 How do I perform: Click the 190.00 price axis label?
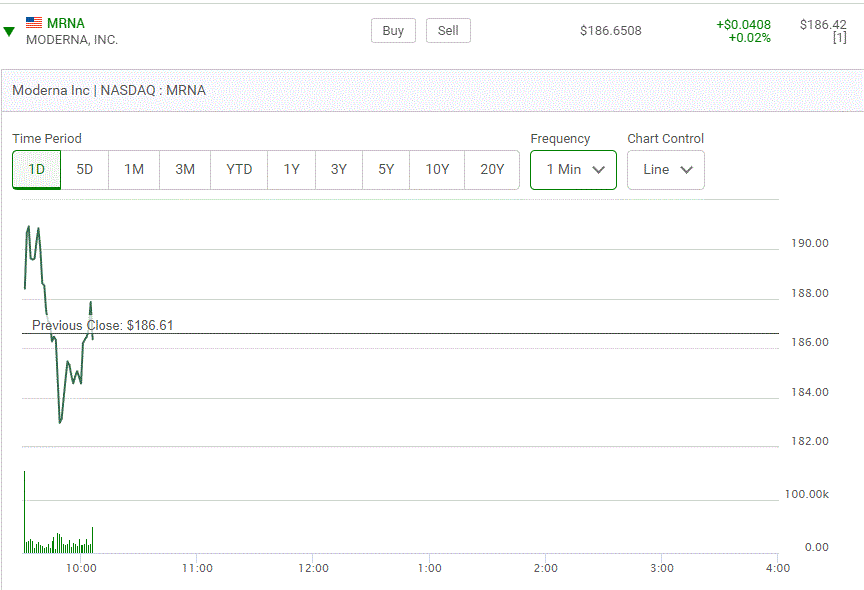(810, 243)
